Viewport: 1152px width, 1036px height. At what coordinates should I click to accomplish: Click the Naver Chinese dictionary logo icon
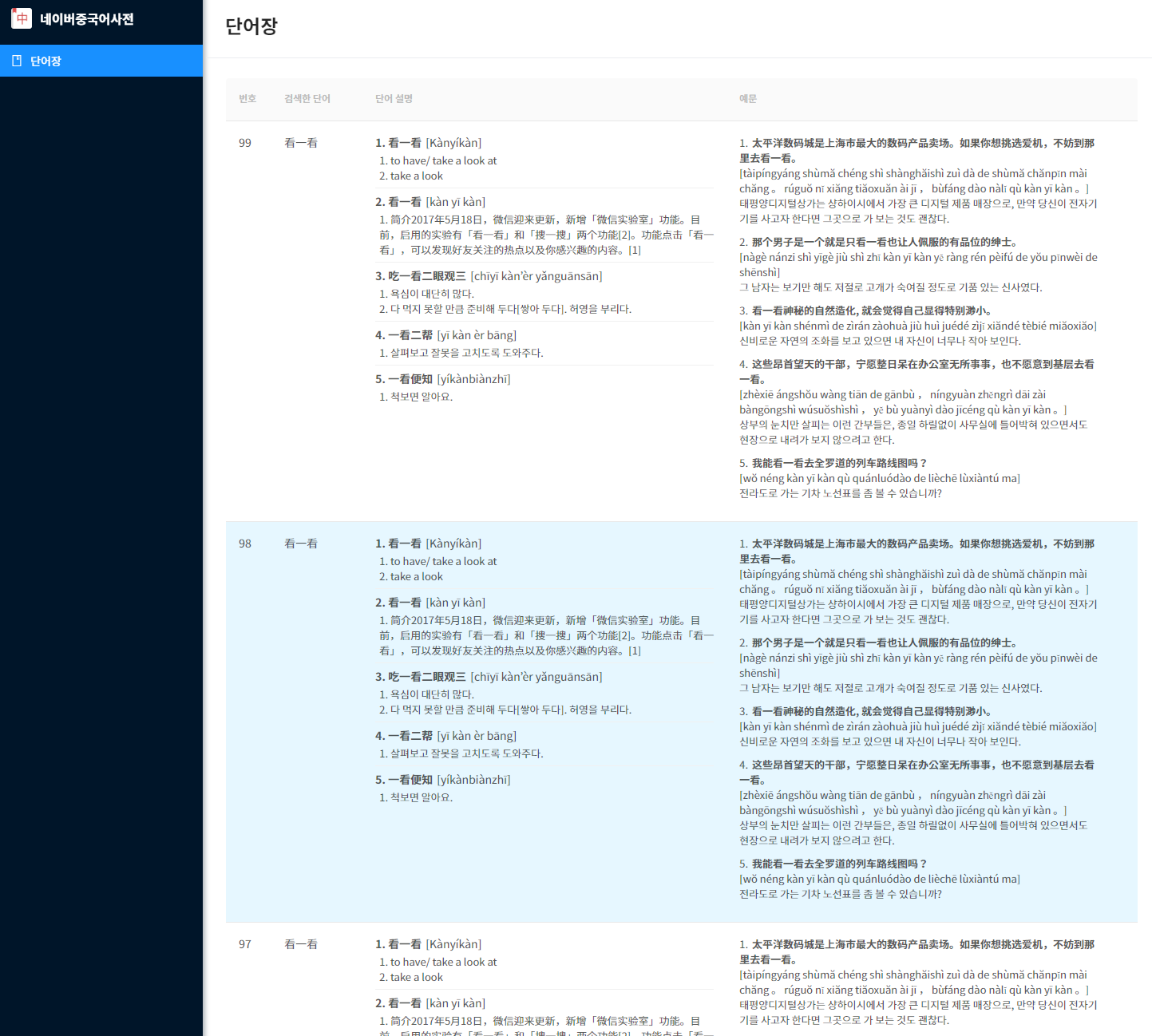(x=22, y=18)
